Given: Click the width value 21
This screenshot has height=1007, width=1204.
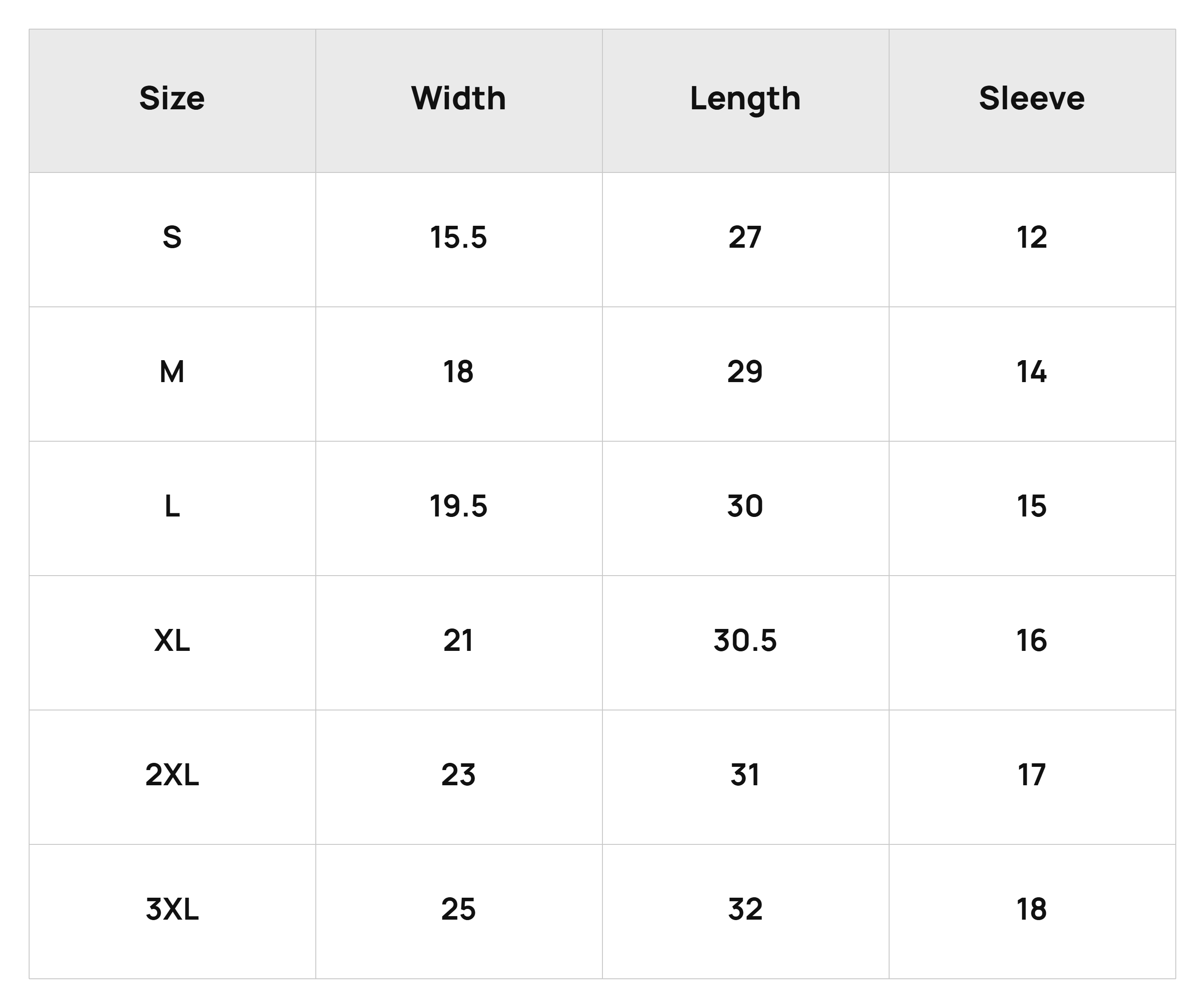Looking at the screenshot, I should pos(459,641).
